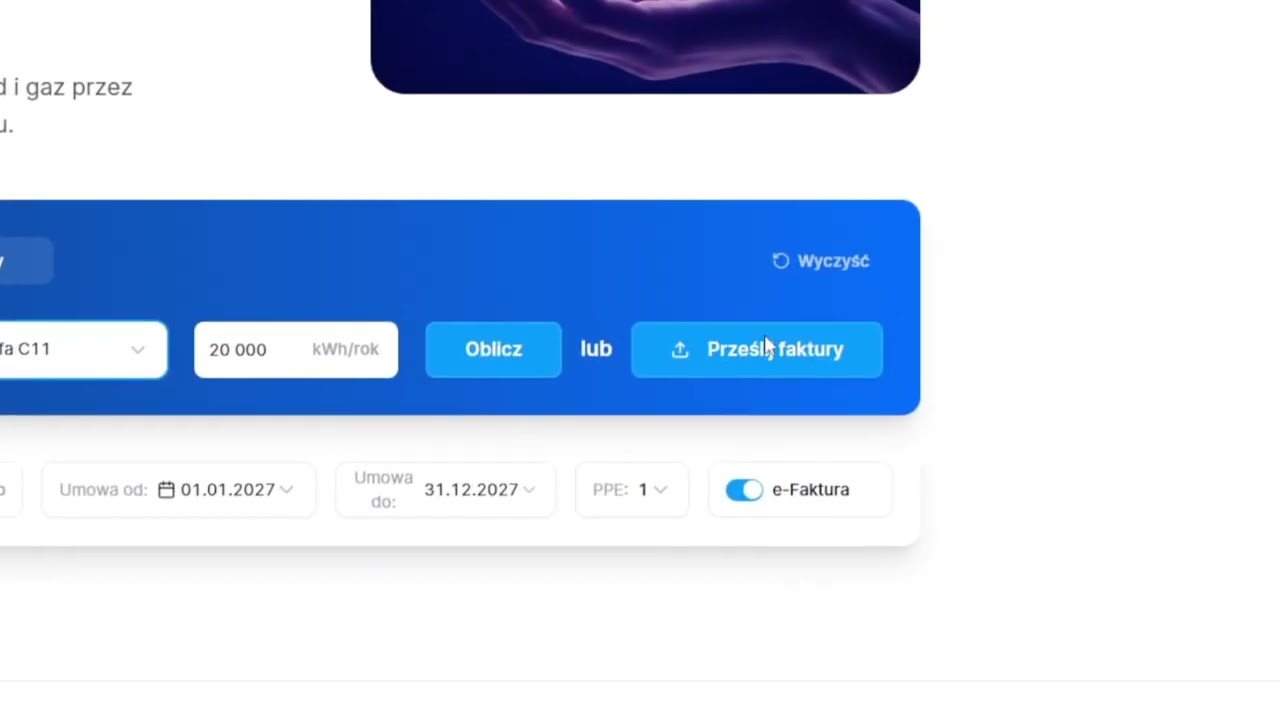Open the chevron after date 31.12.2027
The image size is (1280, 720).
tap(529, 489)
